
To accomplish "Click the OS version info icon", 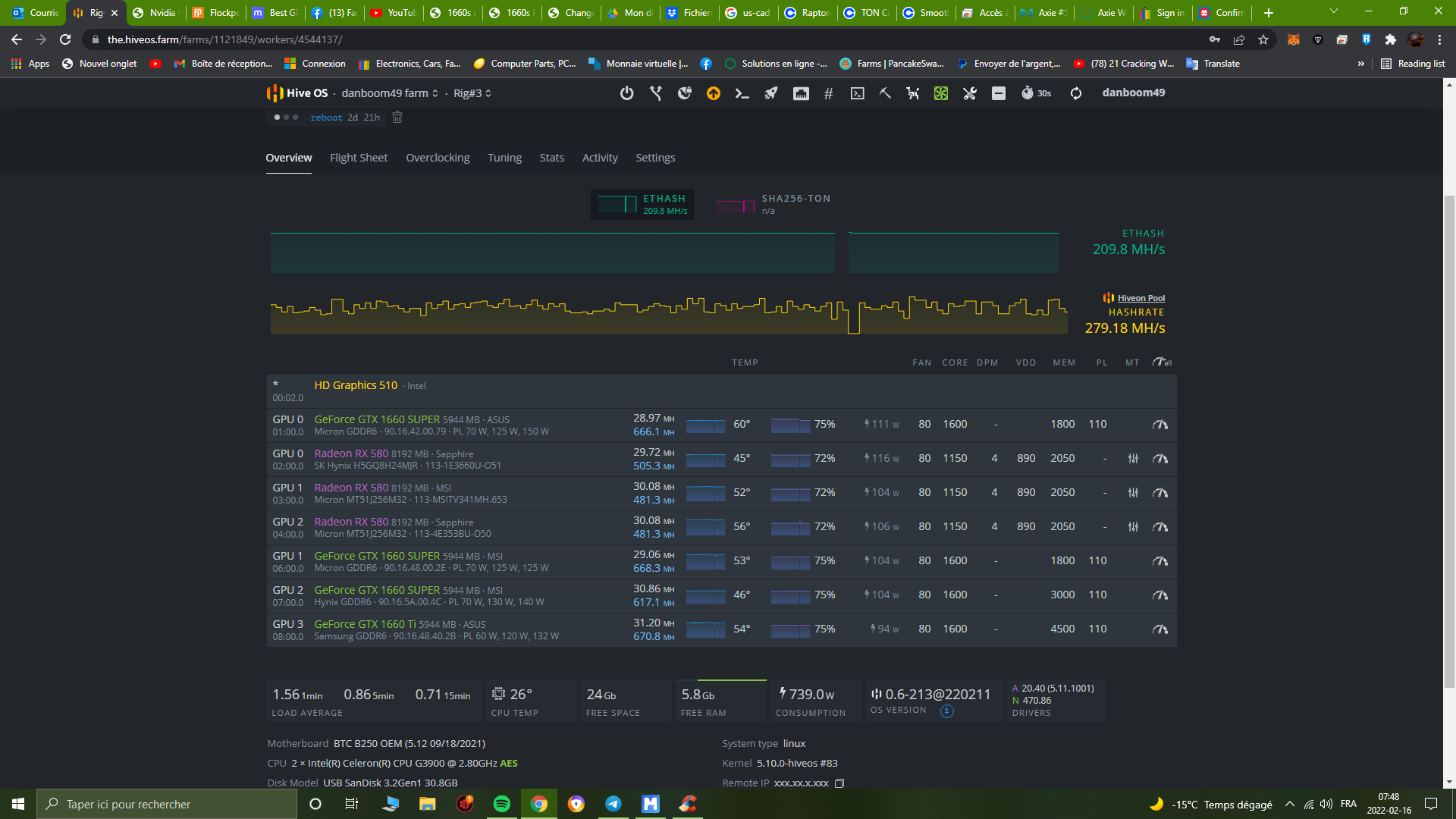I will 947,711.
